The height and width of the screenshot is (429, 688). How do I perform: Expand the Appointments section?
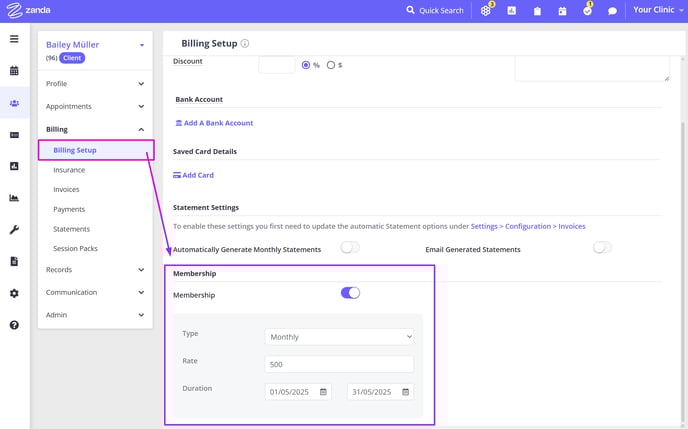[x=95, y=106]
